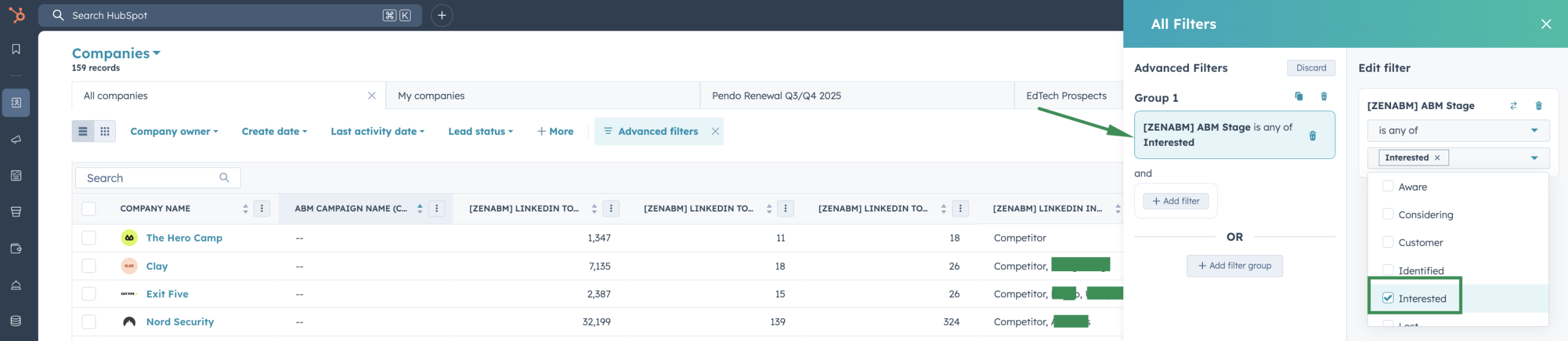Delete Group 1 using trash icon
This screenshot has height=341, width=1568.
tap(1324, 96)
